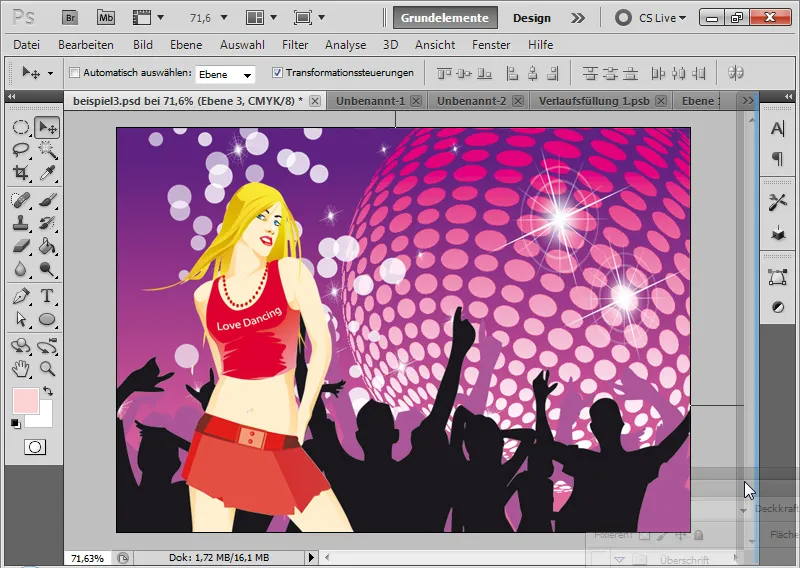Select the Eraser tool
Viewport: 800px width, 568px height.
tap(21, 246)
